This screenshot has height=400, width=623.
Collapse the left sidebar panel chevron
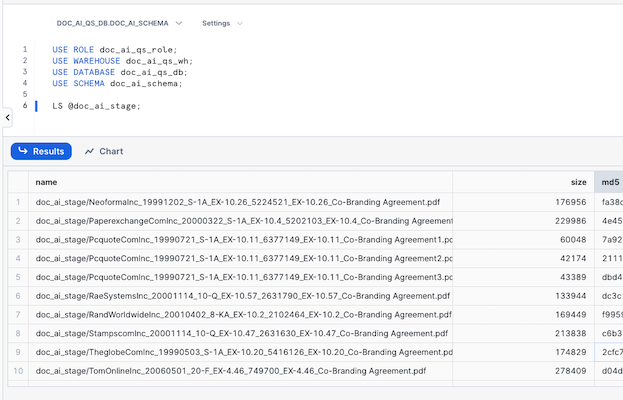click(6, 118)
